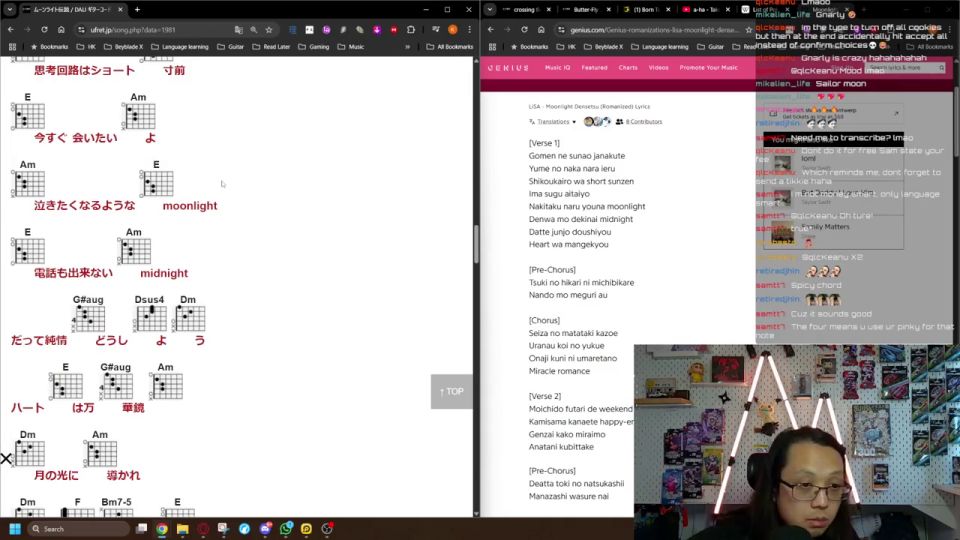
Task: Click the zoom magnifier icon in ufret address bar
Action: [x=253, y=29]
